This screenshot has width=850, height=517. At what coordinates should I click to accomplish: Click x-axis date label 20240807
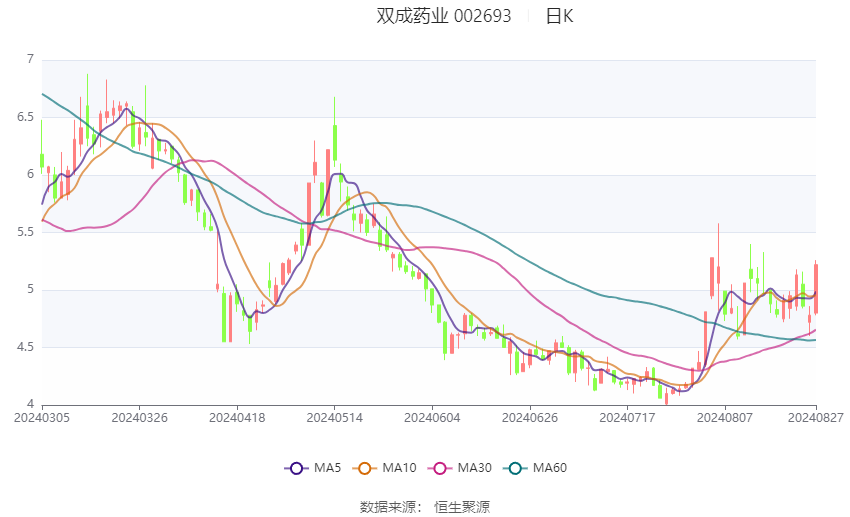click(x=725, y=418)
